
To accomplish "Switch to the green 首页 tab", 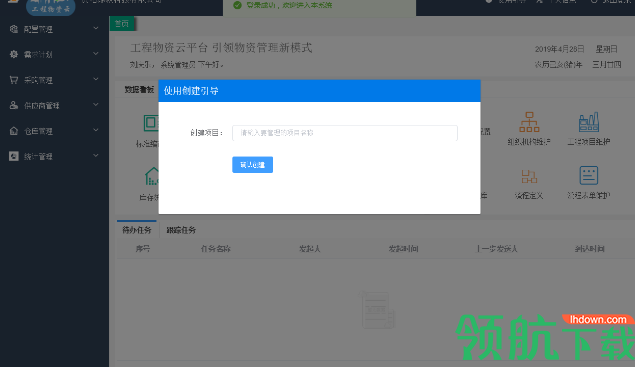I will (122, 24).
